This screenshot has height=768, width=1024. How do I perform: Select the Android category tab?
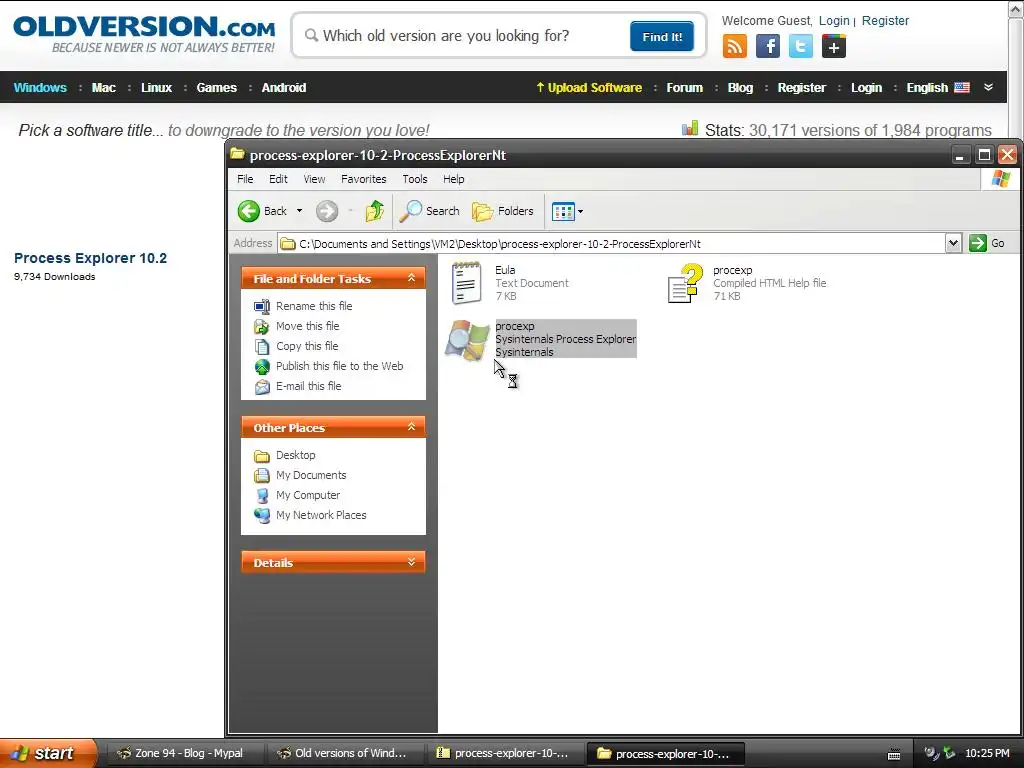click(284, 88)
